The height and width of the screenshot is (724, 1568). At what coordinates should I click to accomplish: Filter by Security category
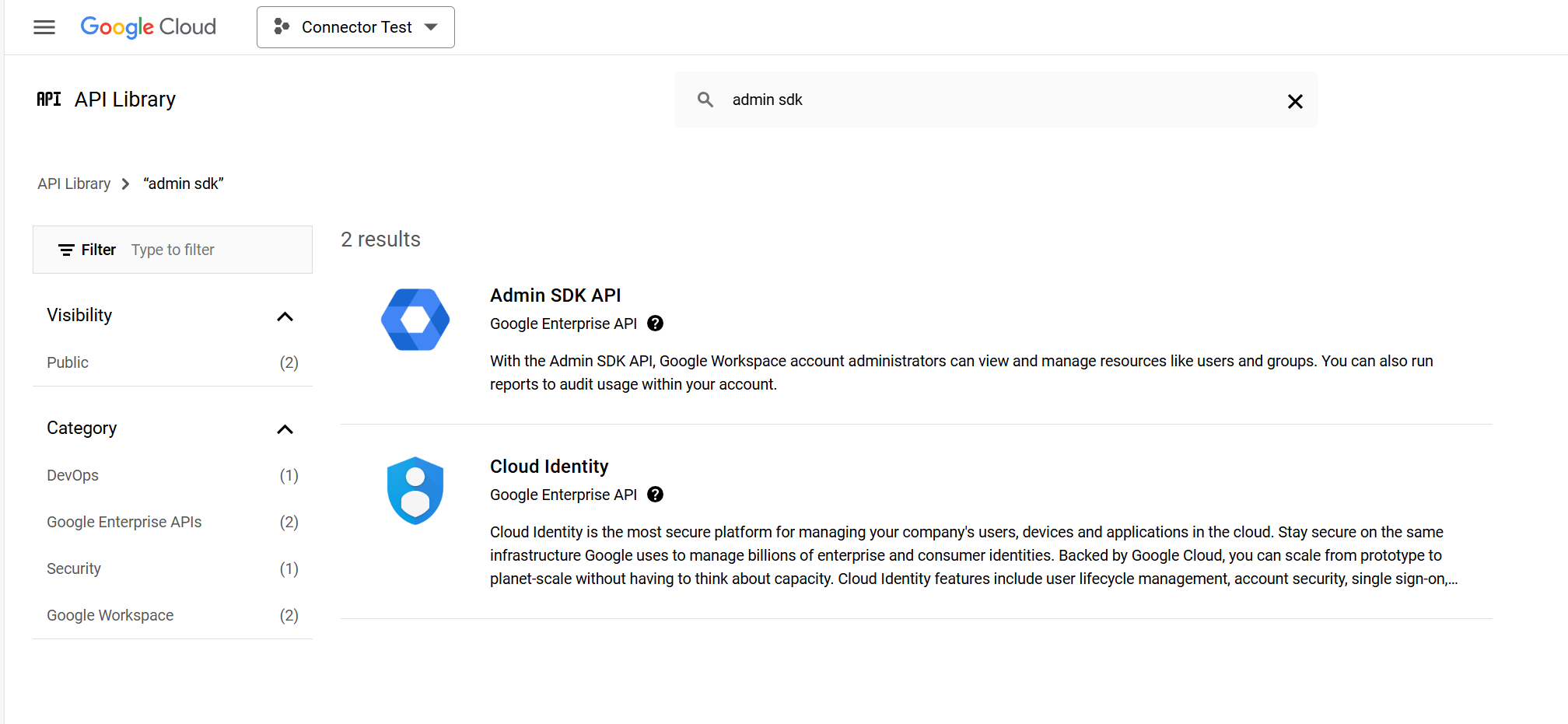pyautogui.click(x=173, y=568)
